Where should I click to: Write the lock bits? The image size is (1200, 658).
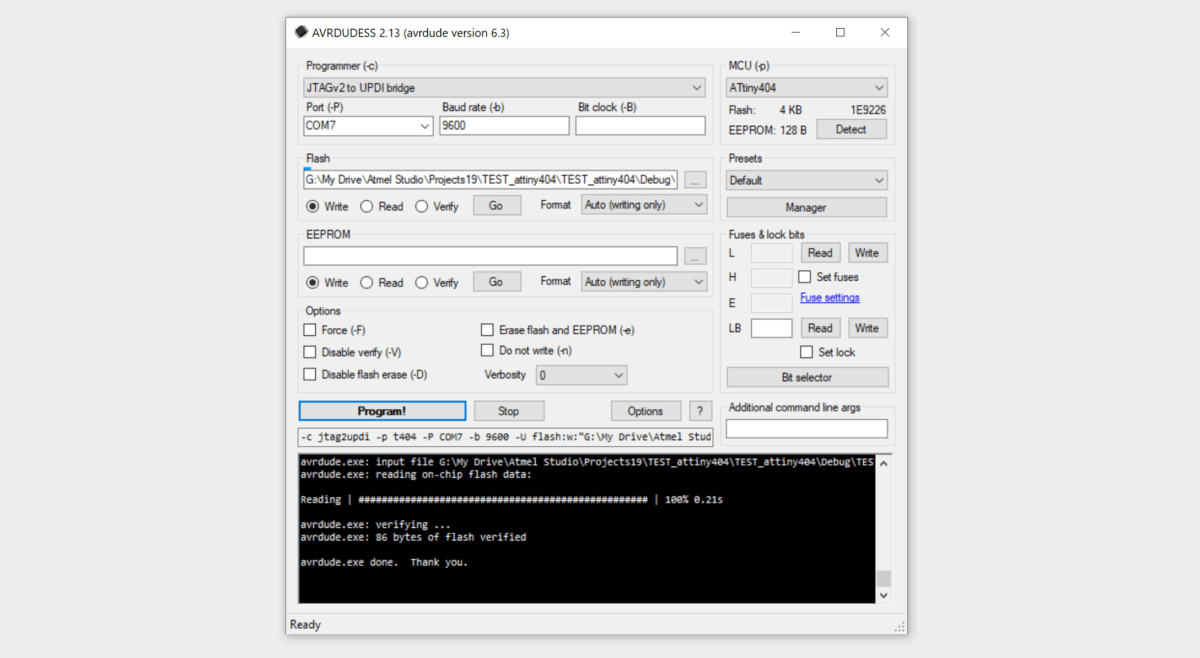point(867,328)
